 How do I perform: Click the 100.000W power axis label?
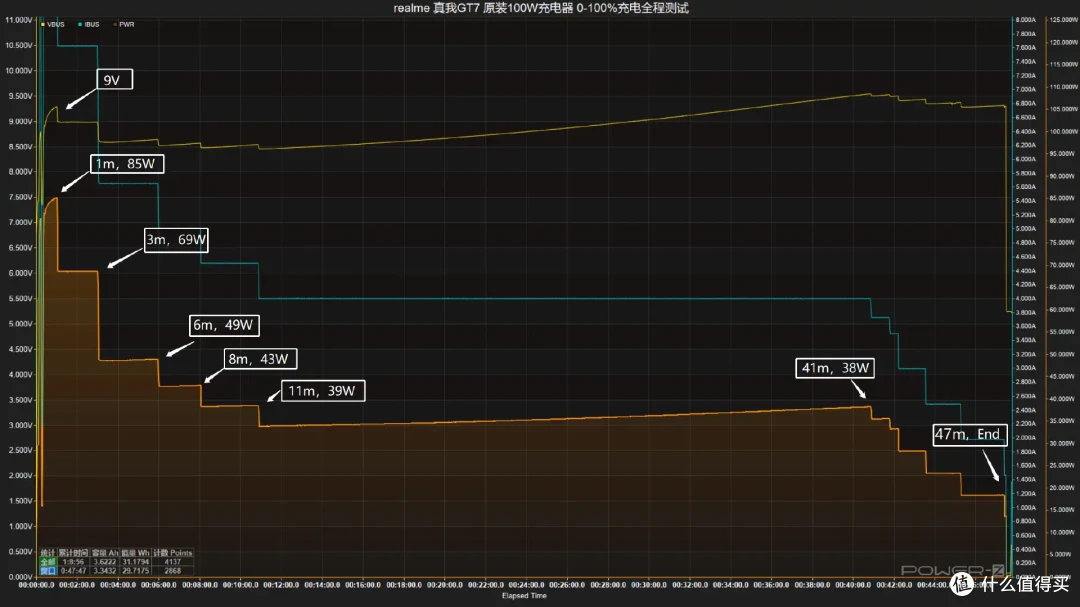(1063, 132)
